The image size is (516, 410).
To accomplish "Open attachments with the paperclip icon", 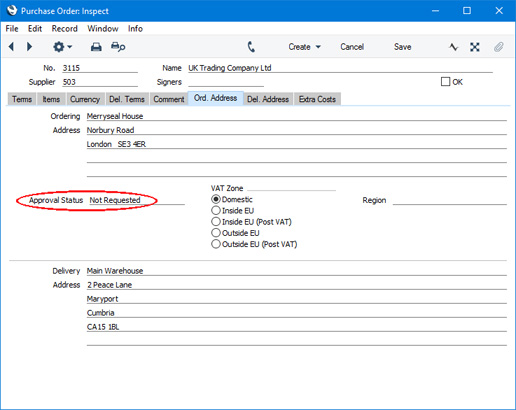I will pyautogui.click(x=498, y=47).
